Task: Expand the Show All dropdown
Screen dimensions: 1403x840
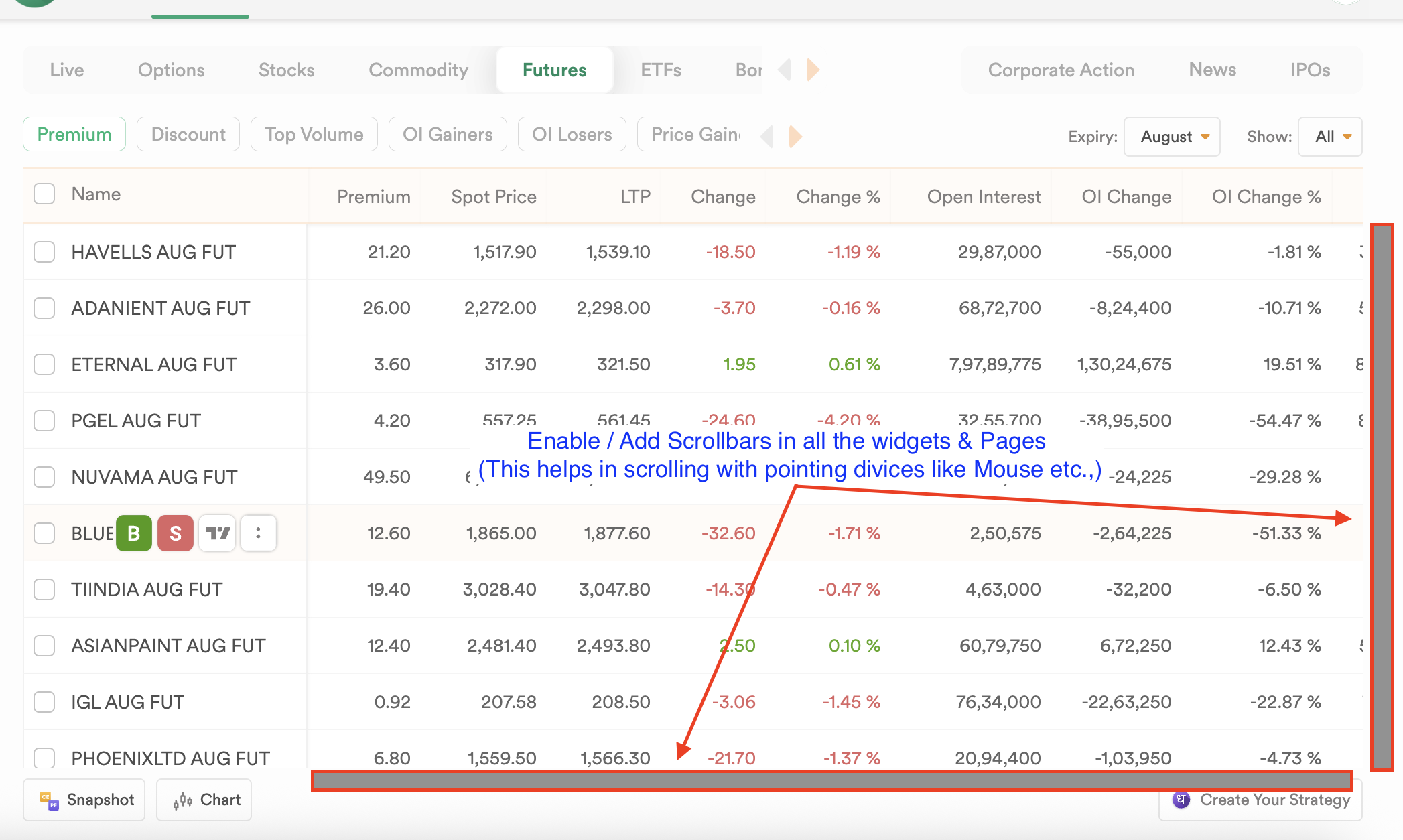Action: (x=1329, y=137)
